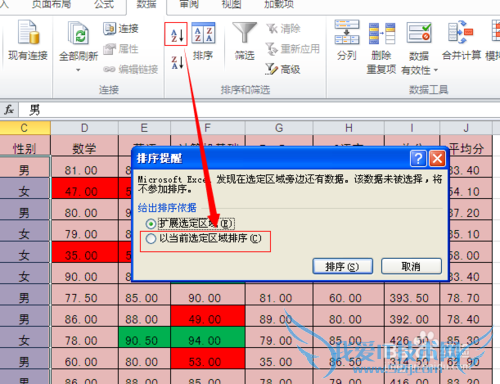This screenshot has height=384, width=500.
Task: Click the Clear filter (清除) item
Action: pyautogui.click(x=283, y=29)
